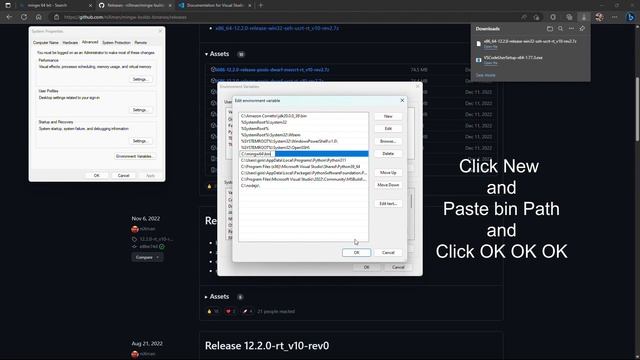The image size is (640, 360).
Task: Click Move Down button
Action: click(x=388, y=185)
